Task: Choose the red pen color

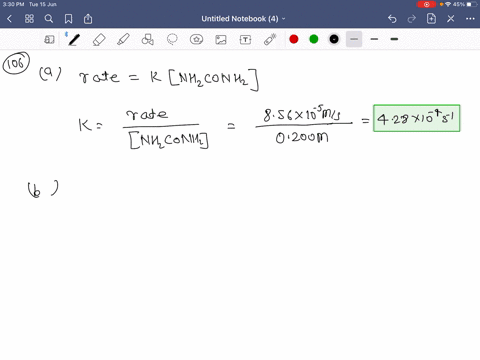Action: (x=294, y=39)
